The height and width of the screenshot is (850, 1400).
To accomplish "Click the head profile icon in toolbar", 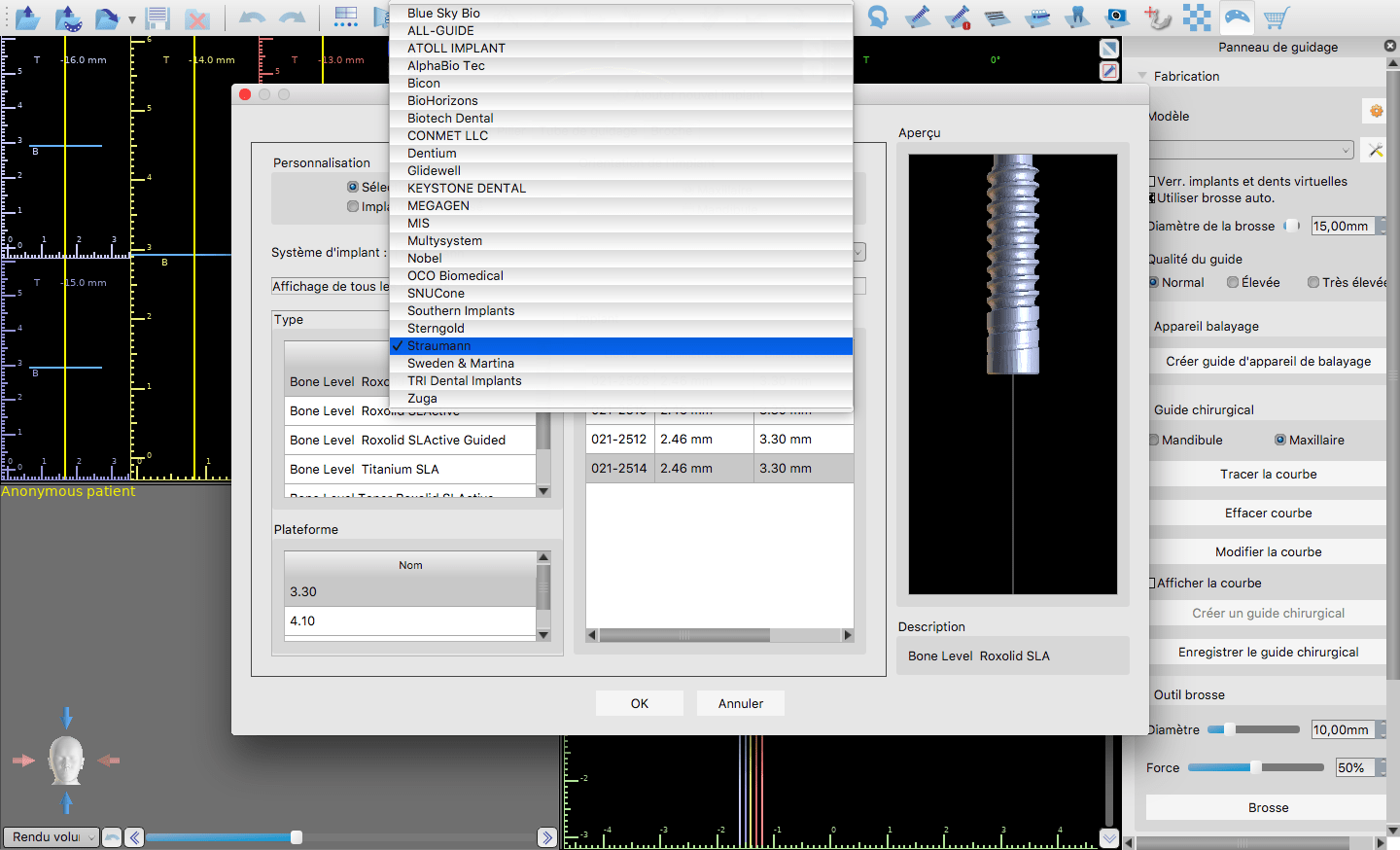I will click(878, 18).
